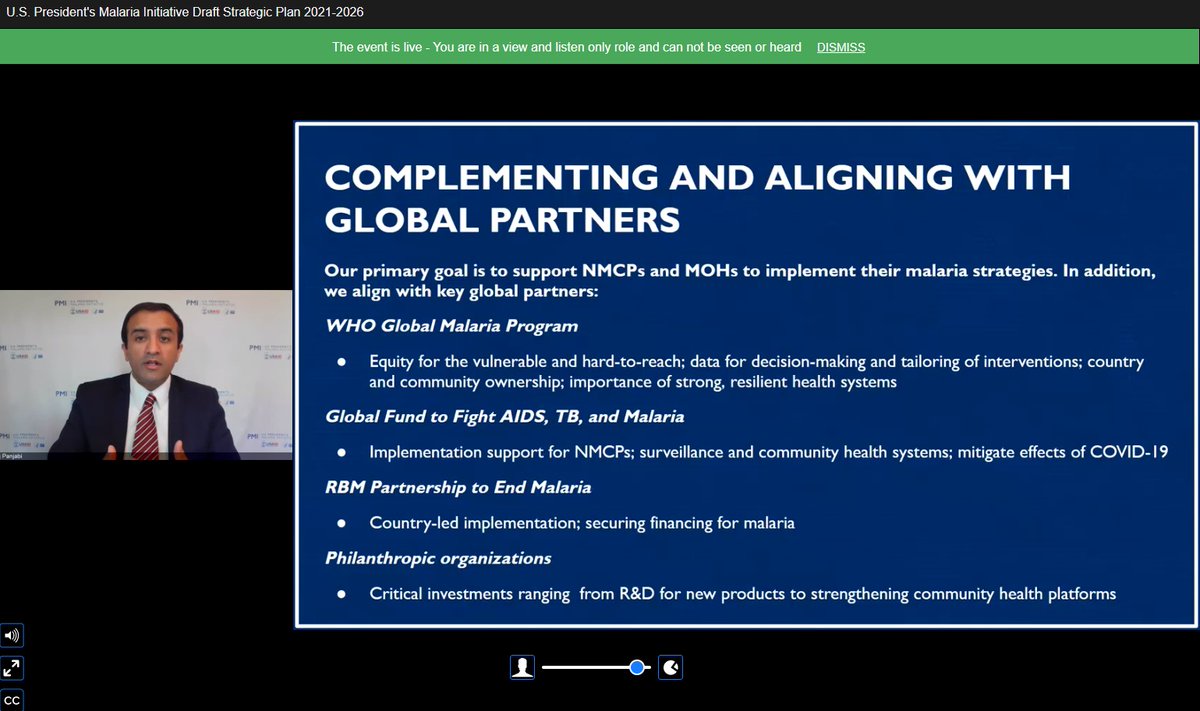Click the presentation slide area
The image size is (1200, 711).
746,375
